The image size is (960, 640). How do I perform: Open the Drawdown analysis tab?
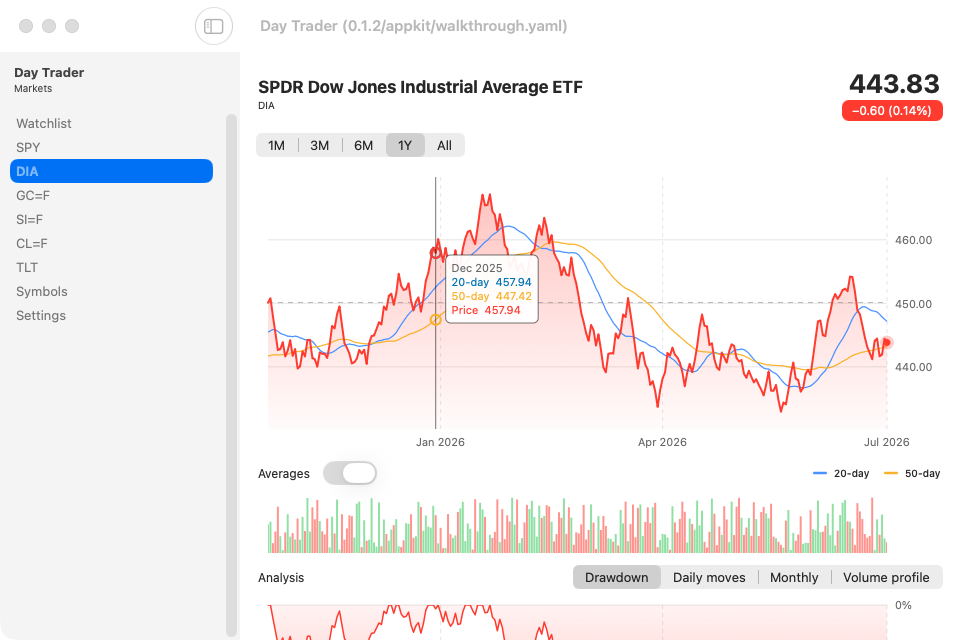pos(617,578)
